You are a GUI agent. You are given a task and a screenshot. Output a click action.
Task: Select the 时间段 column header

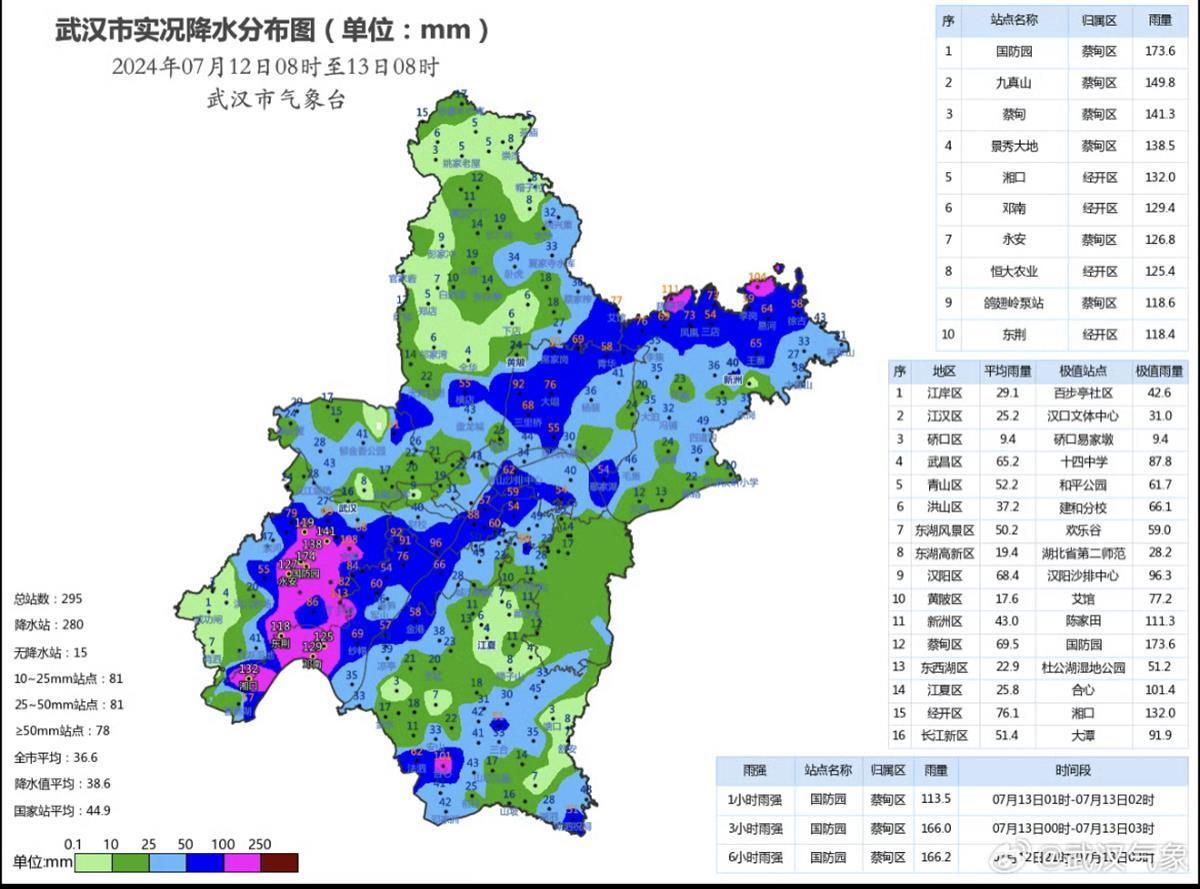(x=1071, y=771)
